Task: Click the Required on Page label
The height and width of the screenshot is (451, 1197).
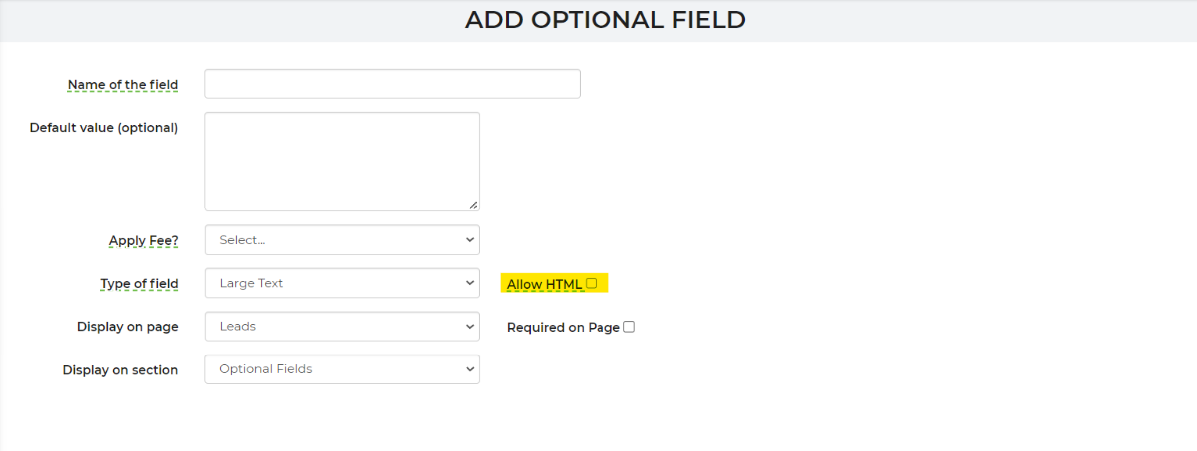Action: (563, 327)
